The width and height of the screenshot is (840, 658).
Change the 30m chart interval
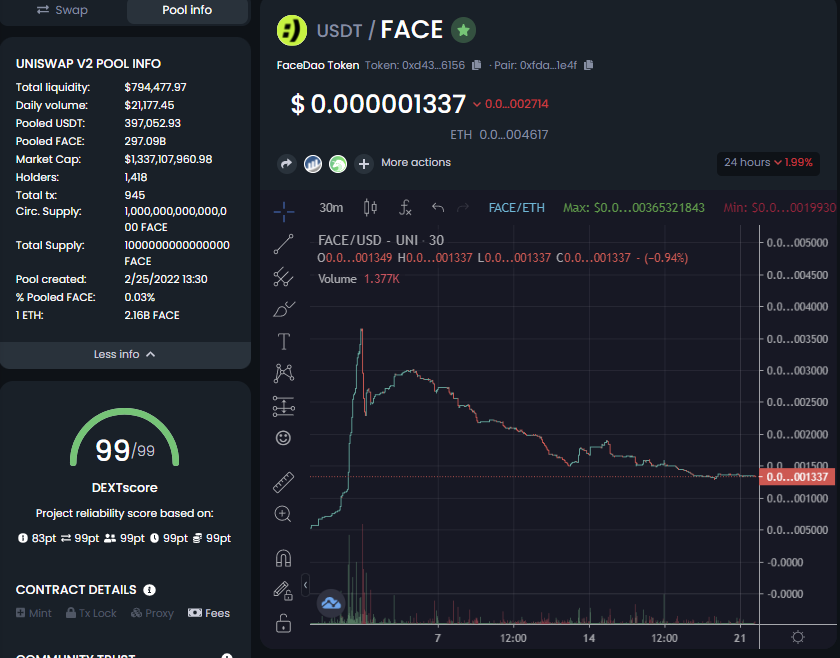(331, 207)
